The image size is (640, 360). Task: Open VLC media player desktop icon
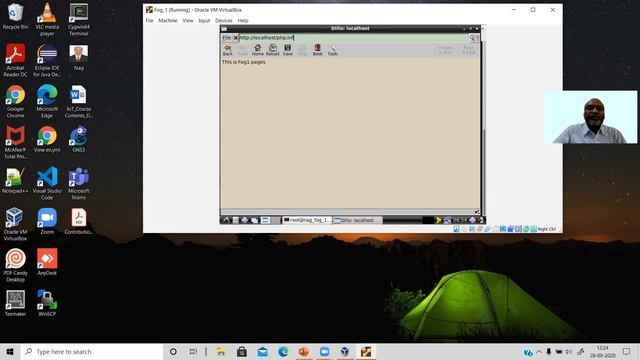point(47,20)
